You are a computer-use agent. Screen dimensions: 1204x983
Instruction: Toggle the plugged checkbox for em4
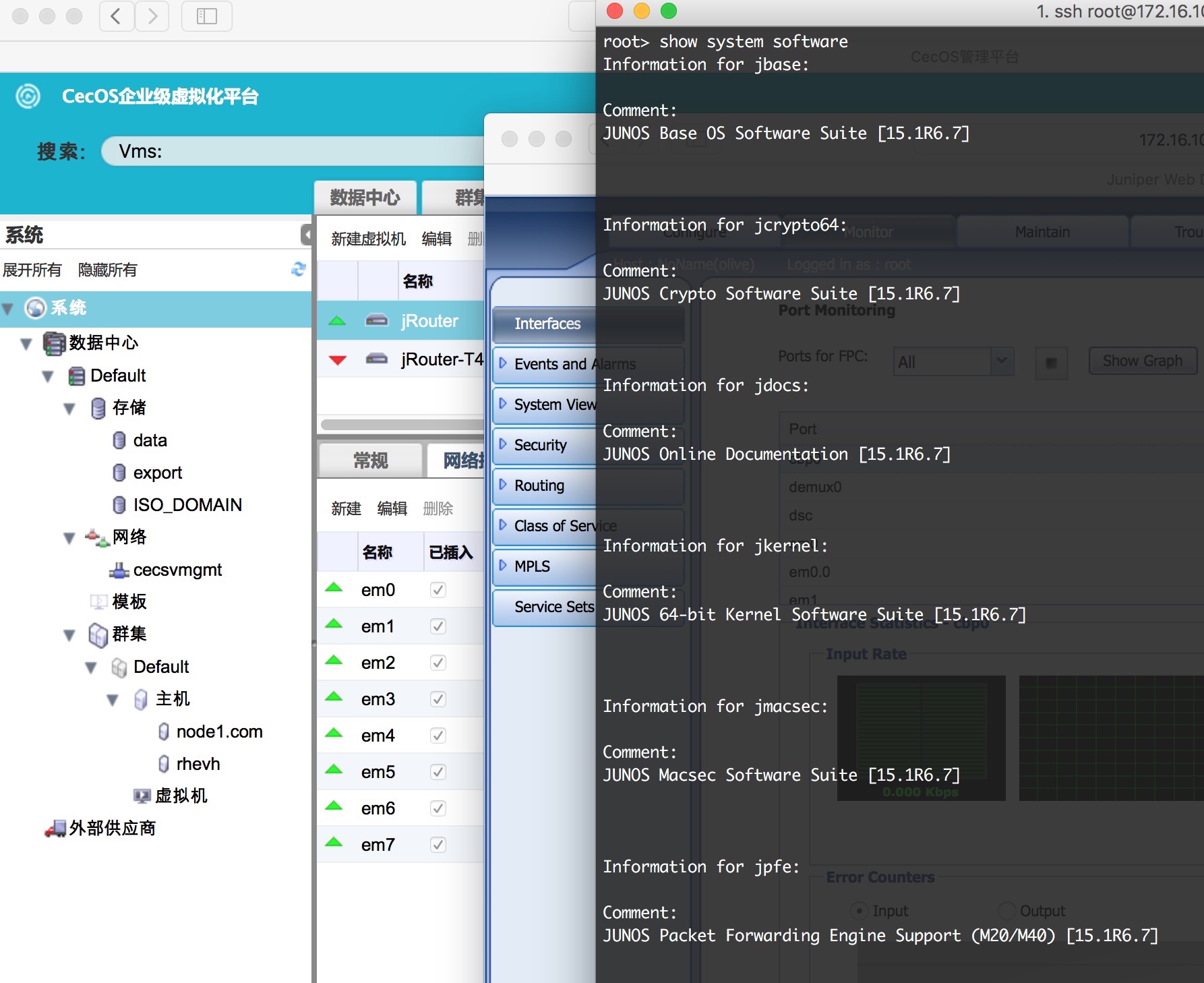tap(438, 736)
